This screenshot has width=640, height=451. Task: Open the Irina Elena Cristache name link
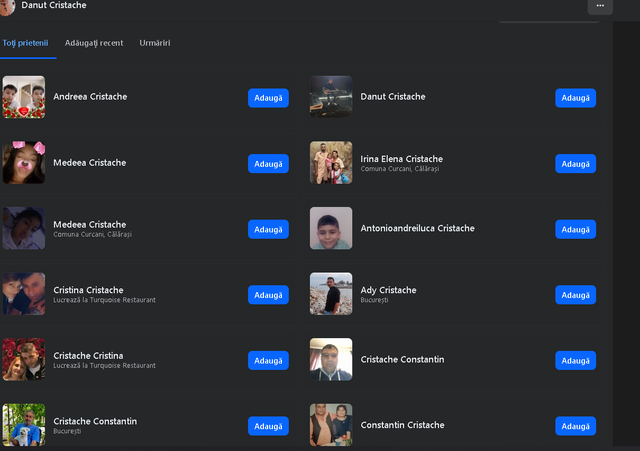point(402,159)
